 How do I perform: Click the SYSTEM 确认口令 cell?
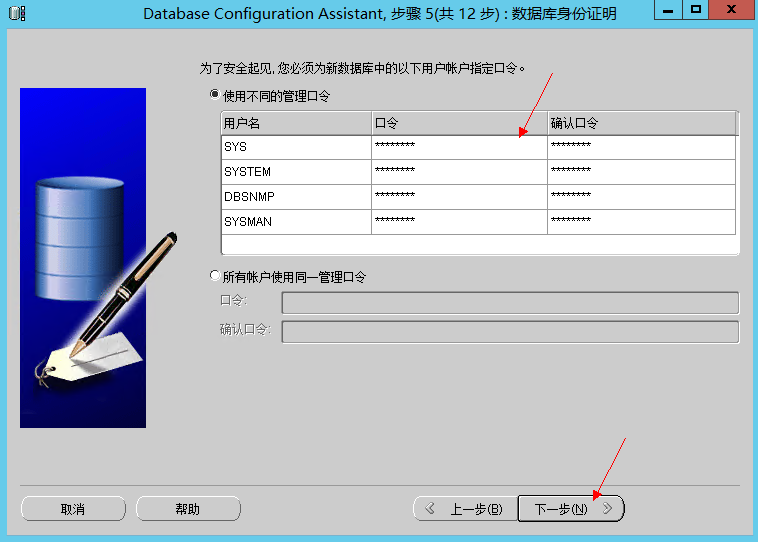pyautogui.click(x=640, y=172)
